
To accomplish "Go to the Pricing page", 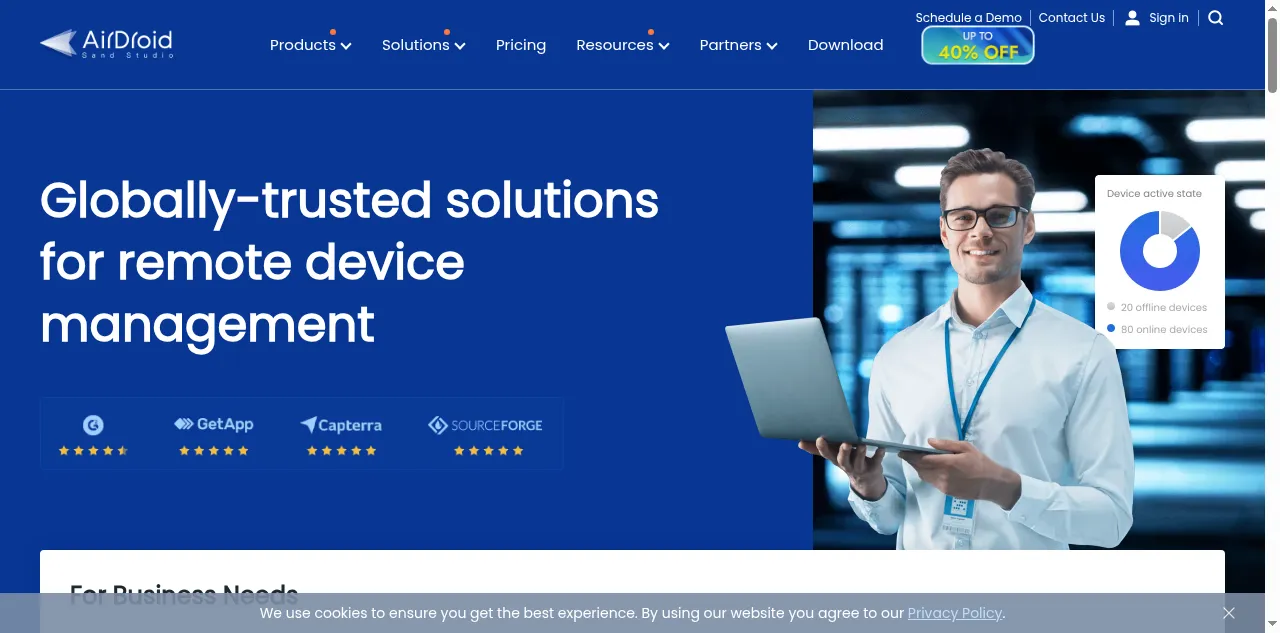I will click(x=521, y=45).
